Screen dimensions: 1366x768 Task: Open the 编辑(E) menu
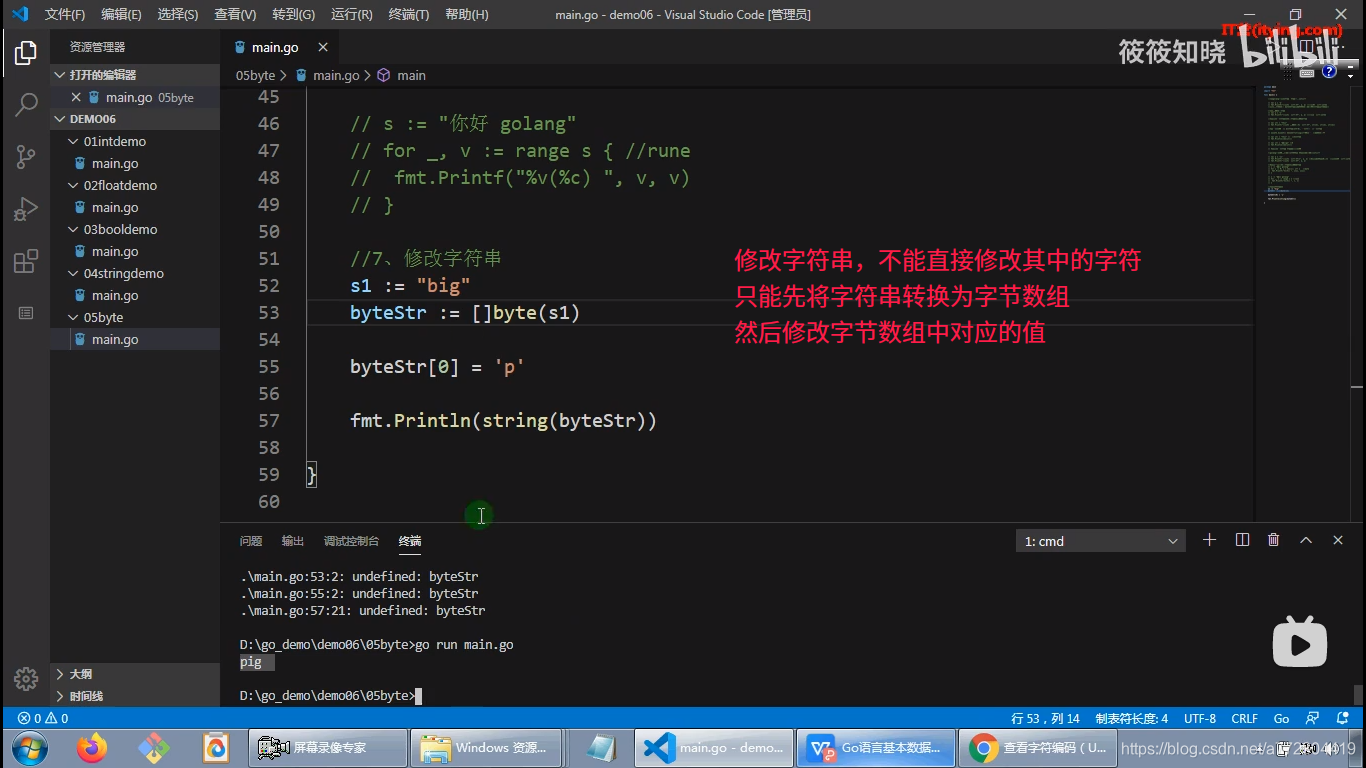pos(122,15)
